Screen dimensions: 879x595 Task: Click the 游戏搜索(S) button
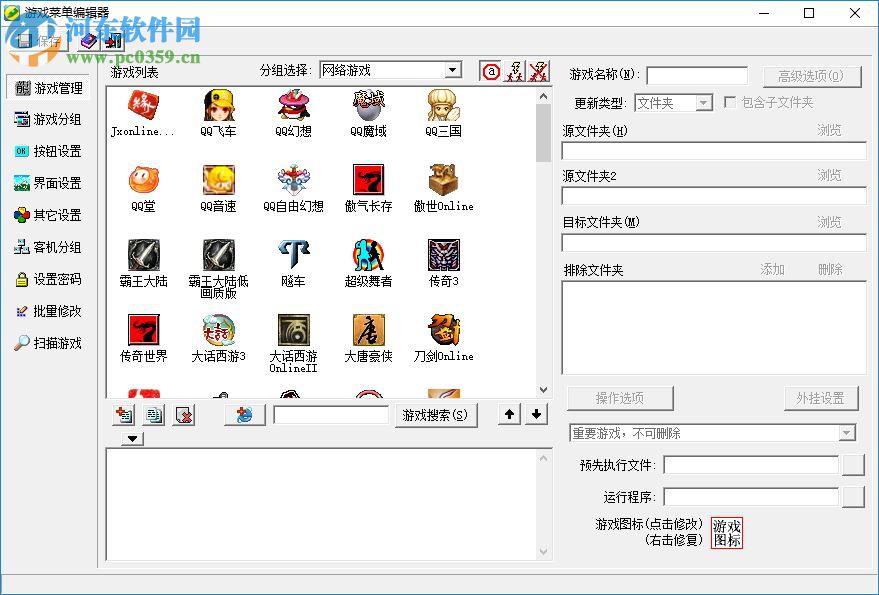(435, 413)
